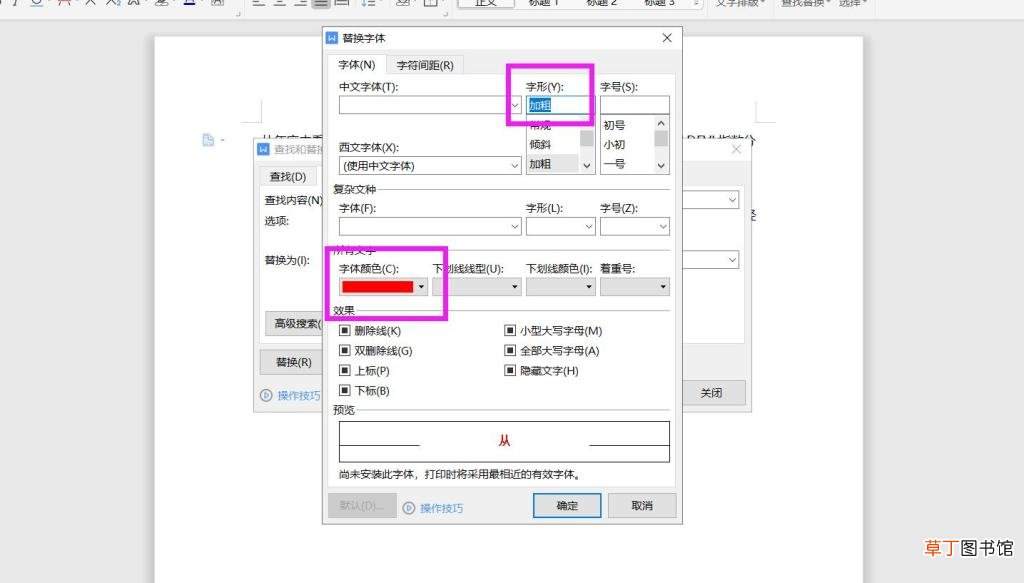1024x583 pixels.
Task: Click 高级搜索 button in Find dialog
Action: [x=295, y=323]
